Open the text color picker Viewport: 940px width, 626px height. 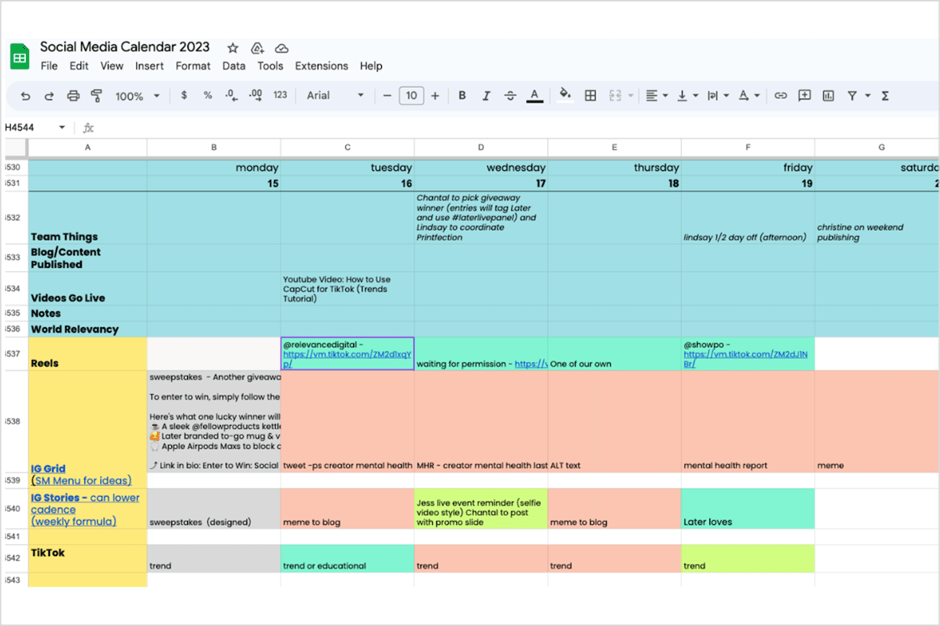click(536, 95)
